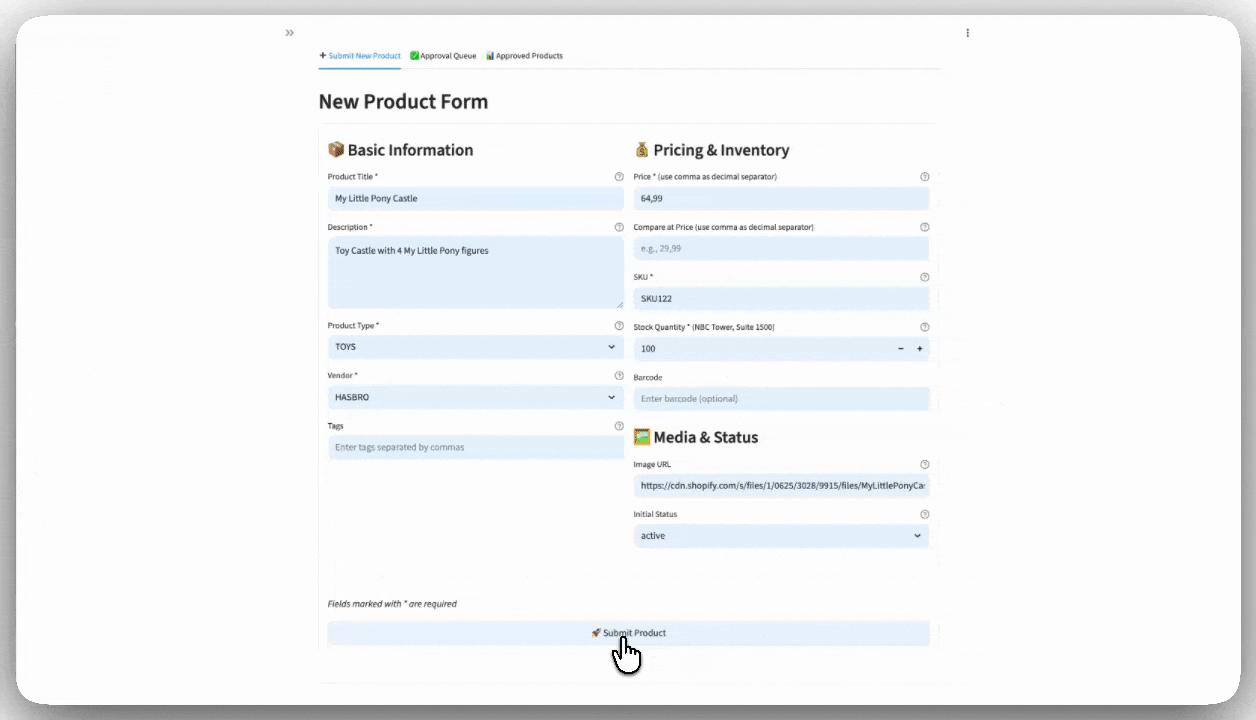
Task: Click the Media & Status heading
Action: click(696, 437)
